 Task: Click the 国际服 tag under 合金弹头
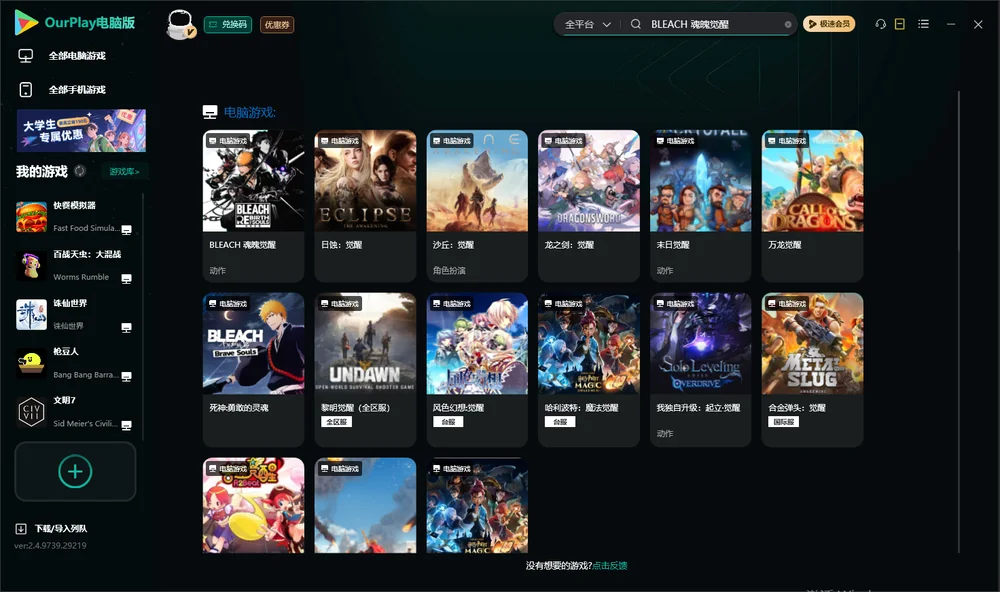click(x=784, y=422)
